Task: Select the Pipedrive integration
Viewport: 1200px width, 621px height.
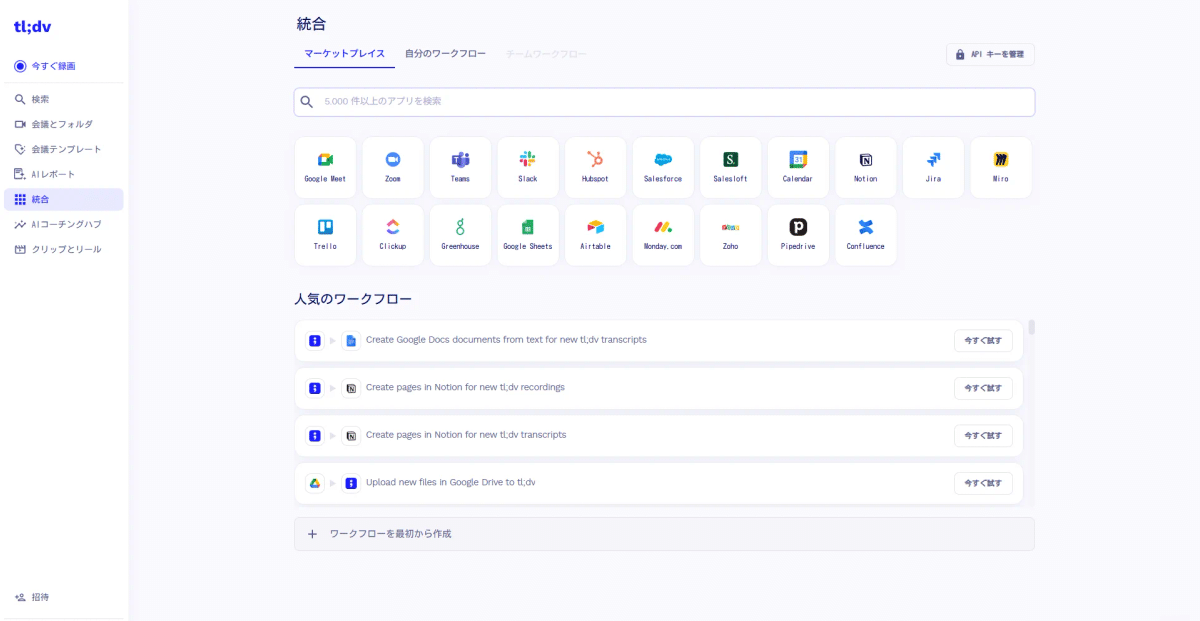Action: pos(798,235)
